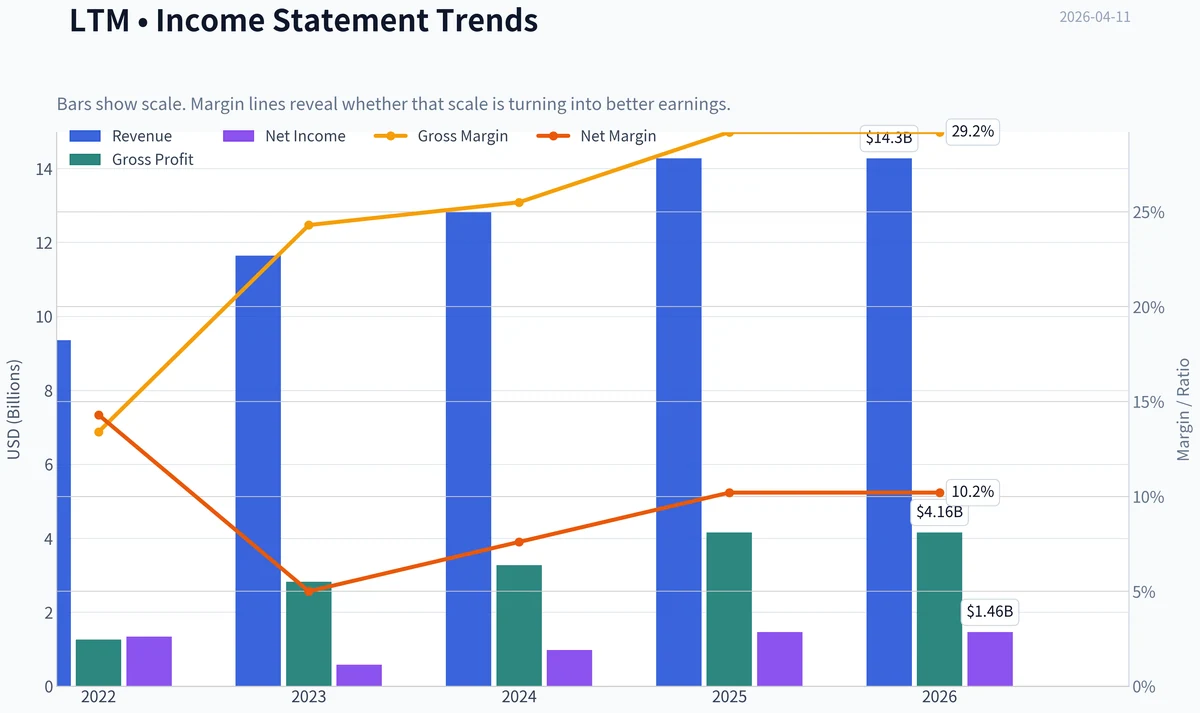This screenshot has width=1200, height=713.
Task: Click the 2023 x-axis label
Action: 309,697
